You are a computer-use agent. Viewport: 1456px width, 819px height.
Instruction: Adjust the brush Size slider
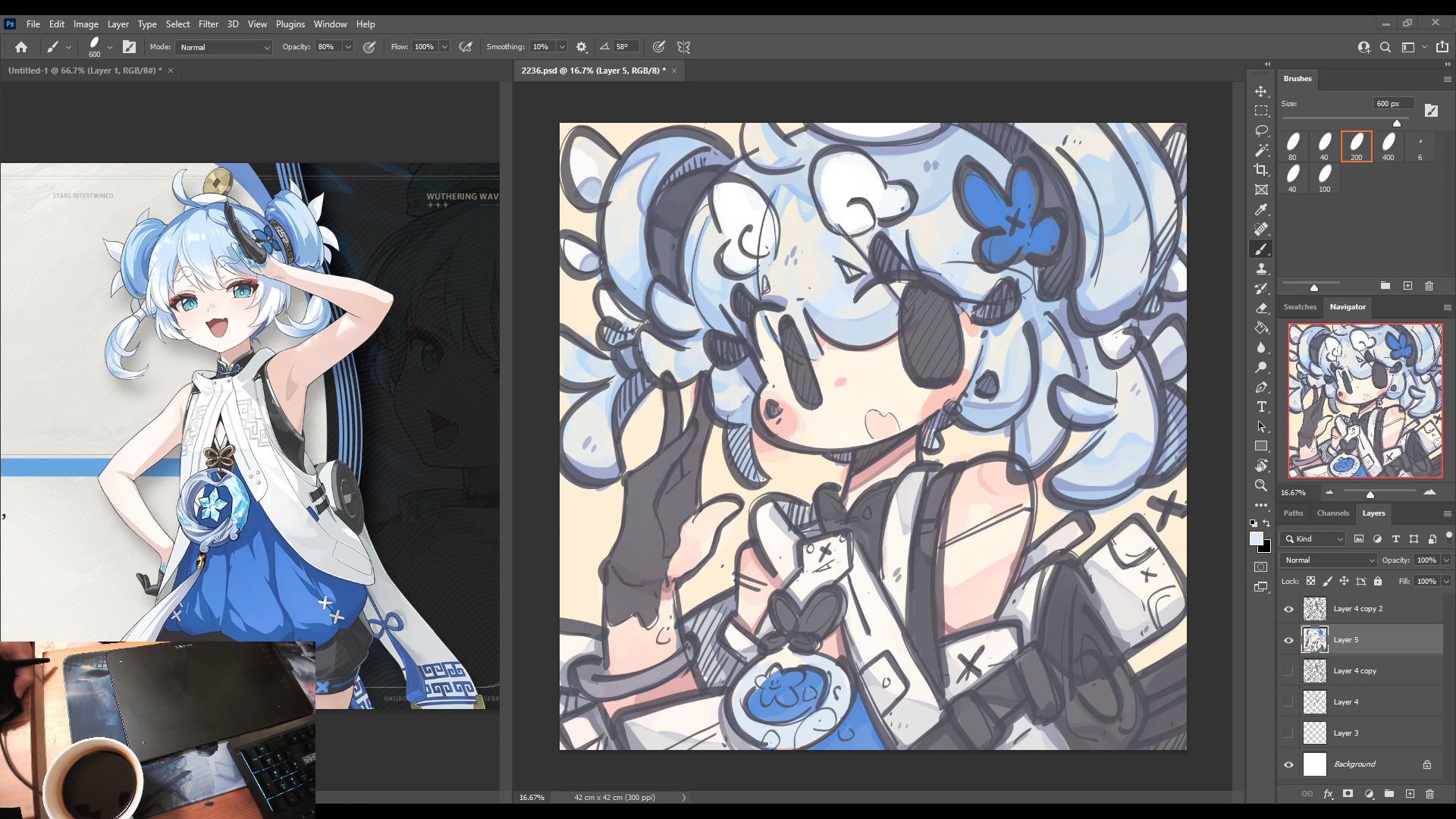pyautogui.click(x=1397, y=123)
